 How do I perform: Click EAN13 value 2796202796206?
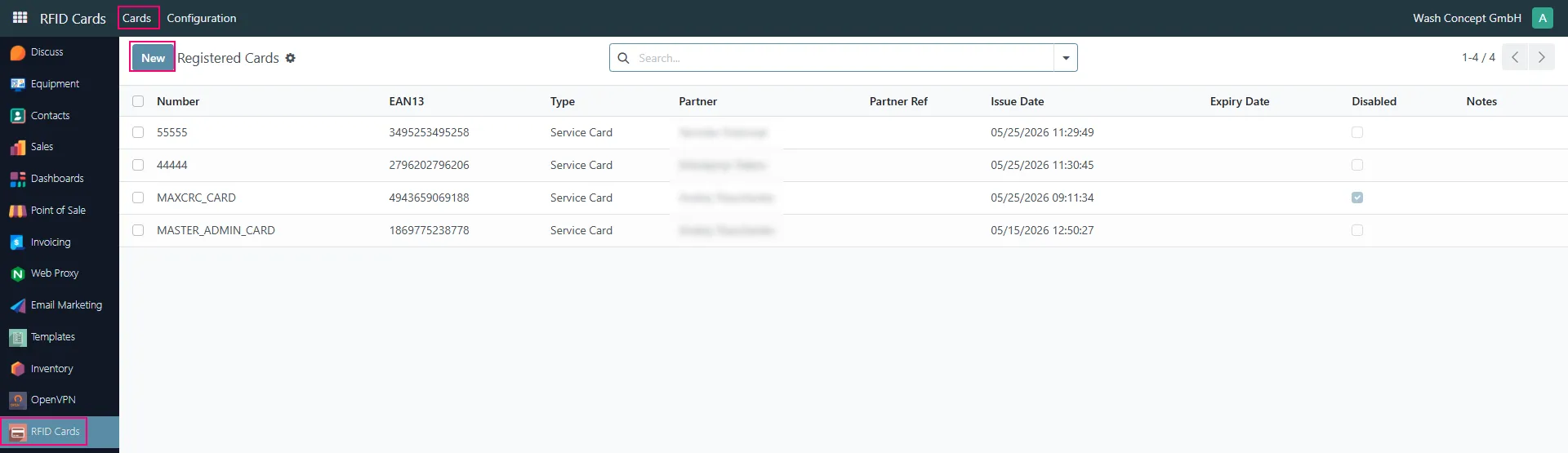429,165
